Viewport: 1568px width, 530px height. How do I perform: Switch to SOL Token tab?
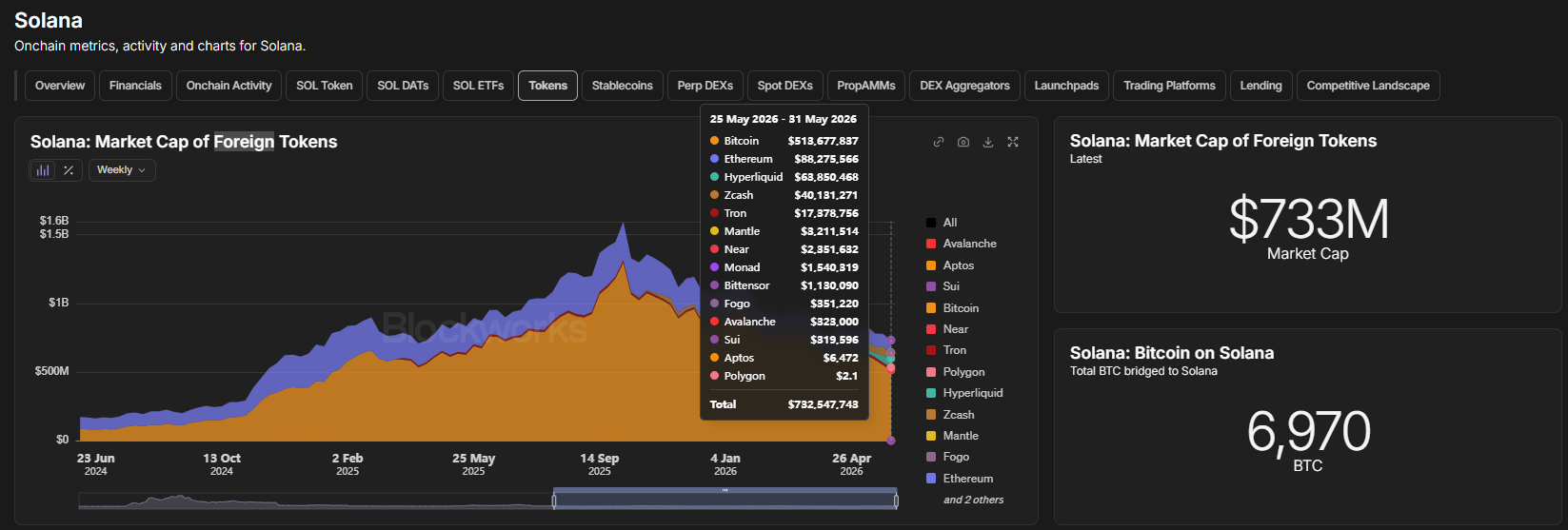pos(325,86)
